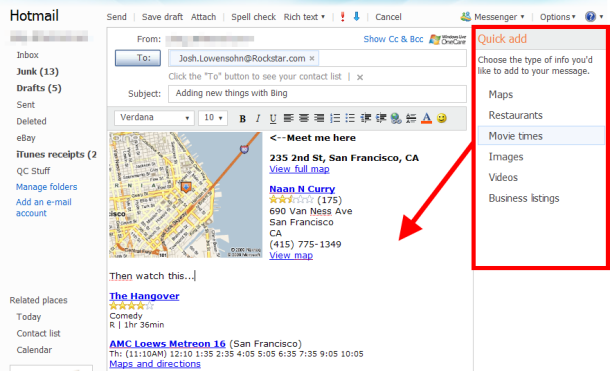Screen dimensions: 610x371
Task: Expand the Rich text format menu
Action: (304, 17)
